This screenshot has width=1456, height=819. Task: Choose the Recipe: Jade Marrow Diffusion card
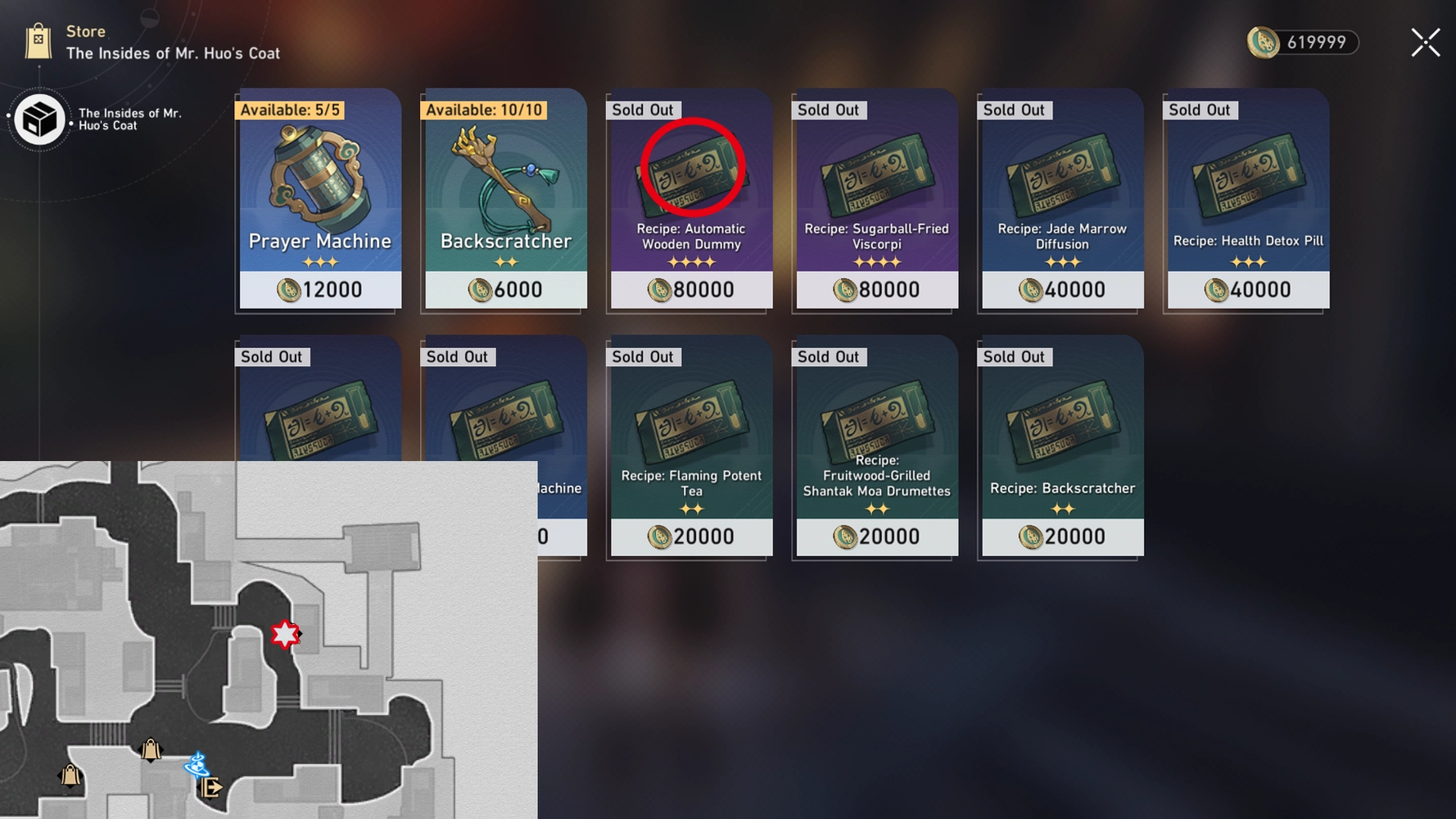tap(1062, 199)
